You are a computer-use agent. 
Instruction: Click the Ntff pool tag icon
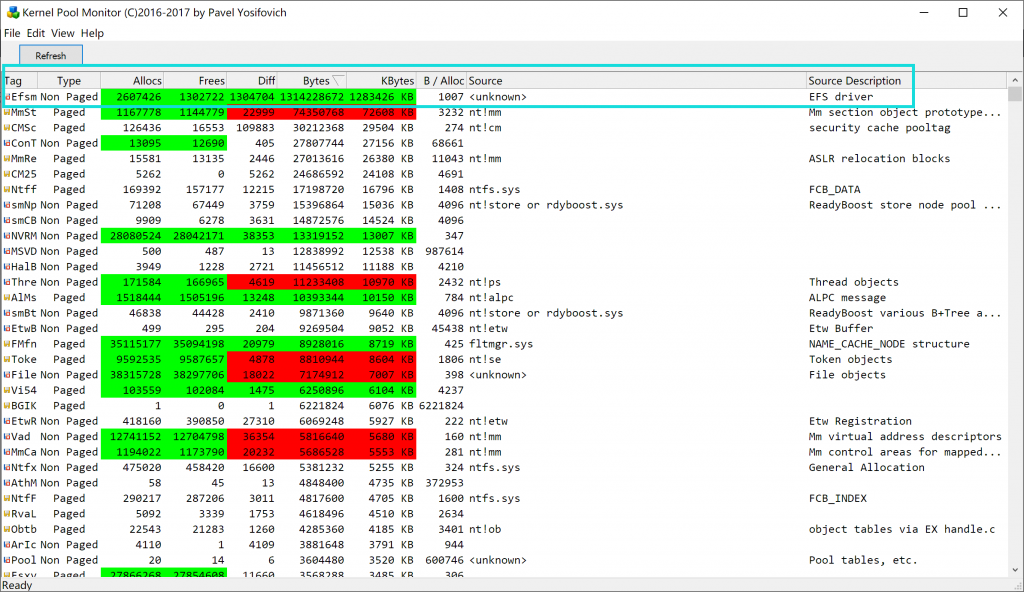7,189
